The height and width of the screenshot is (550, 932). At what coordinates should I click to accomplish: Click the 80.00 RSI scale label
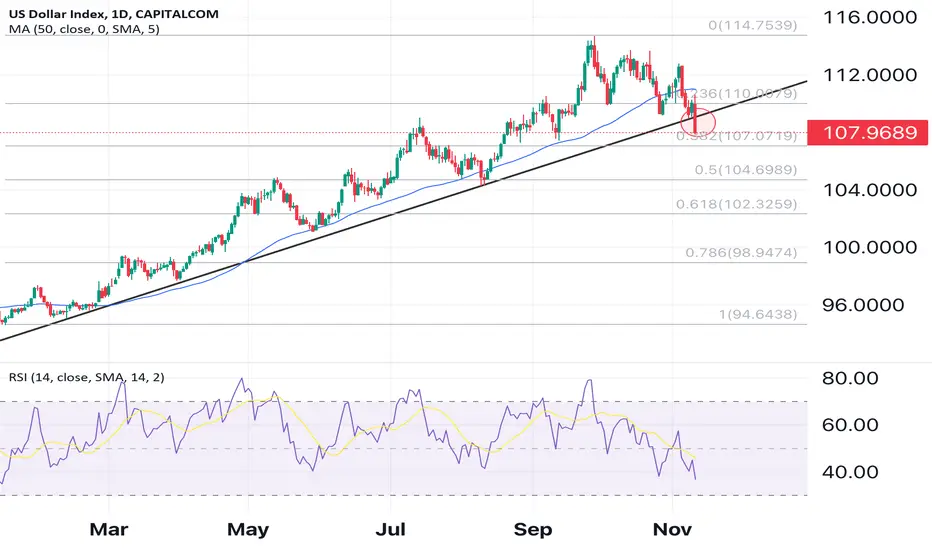(850, 378)
